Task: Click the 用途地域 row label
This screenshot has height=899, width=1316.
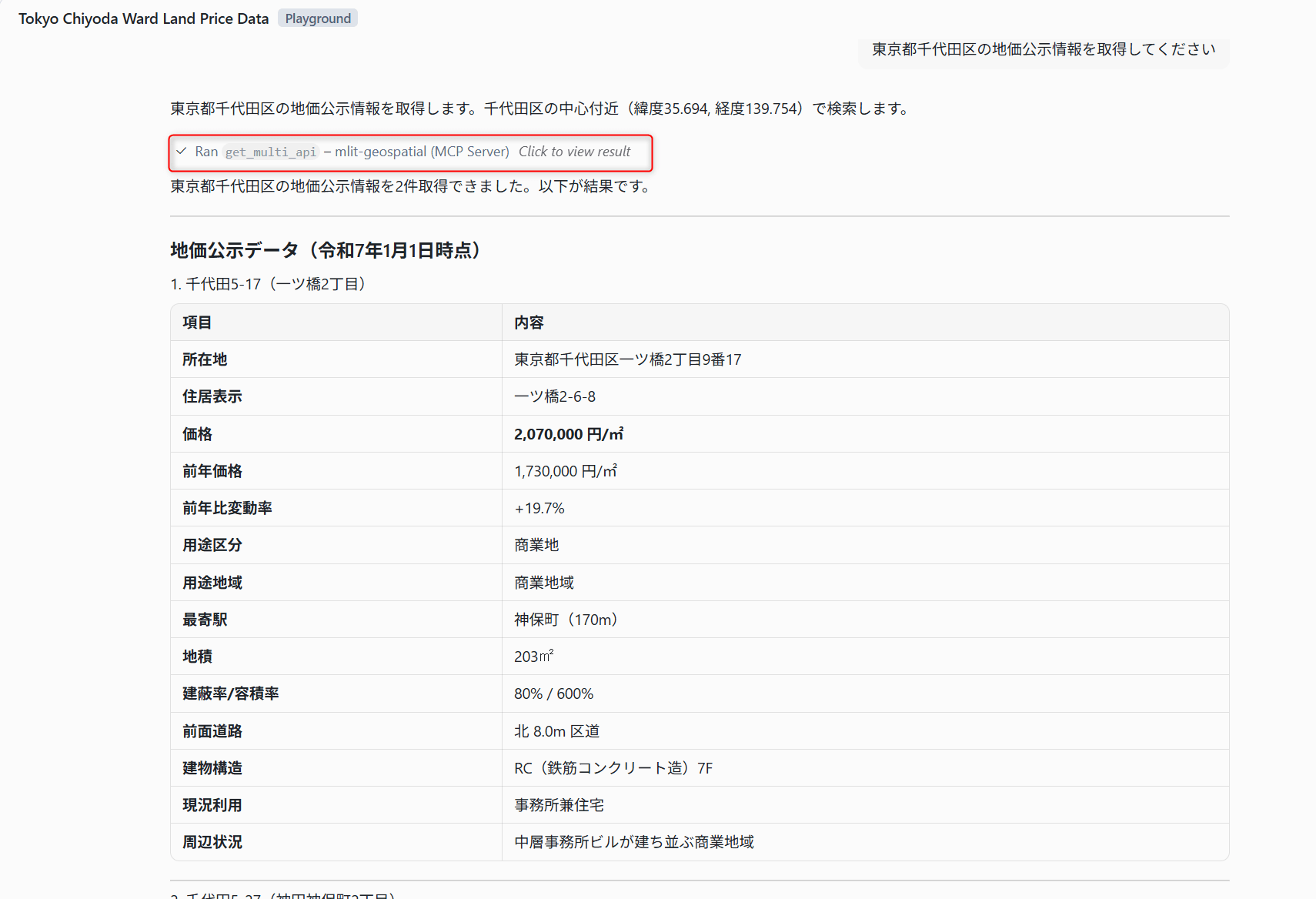Action: 212,583
